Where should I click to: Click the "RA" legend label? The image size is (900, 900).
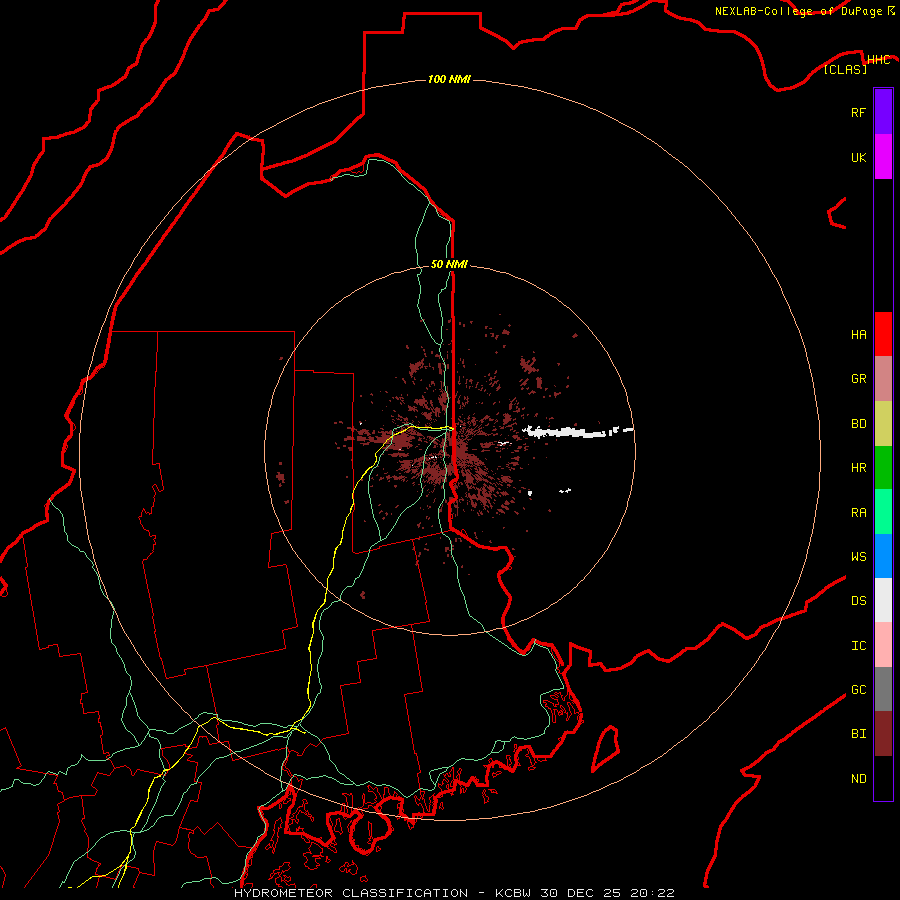[x=858, y=513]
